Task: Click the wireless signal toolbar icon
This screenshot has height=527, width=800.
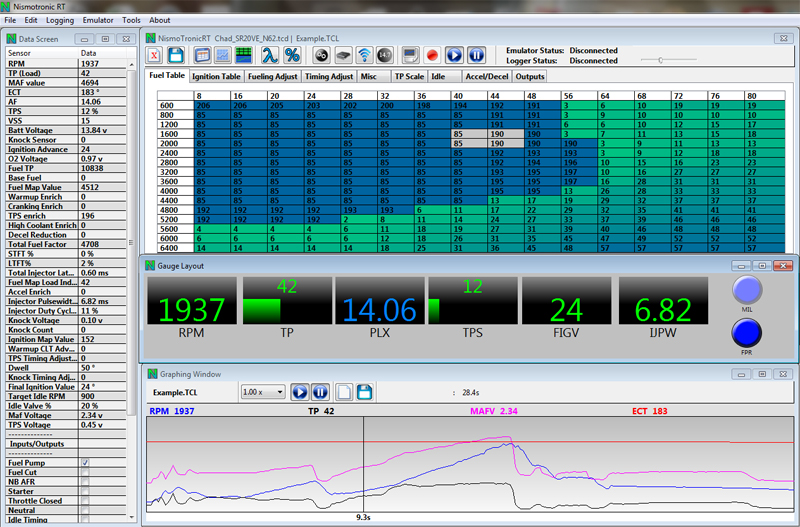Action: point(366,55)
